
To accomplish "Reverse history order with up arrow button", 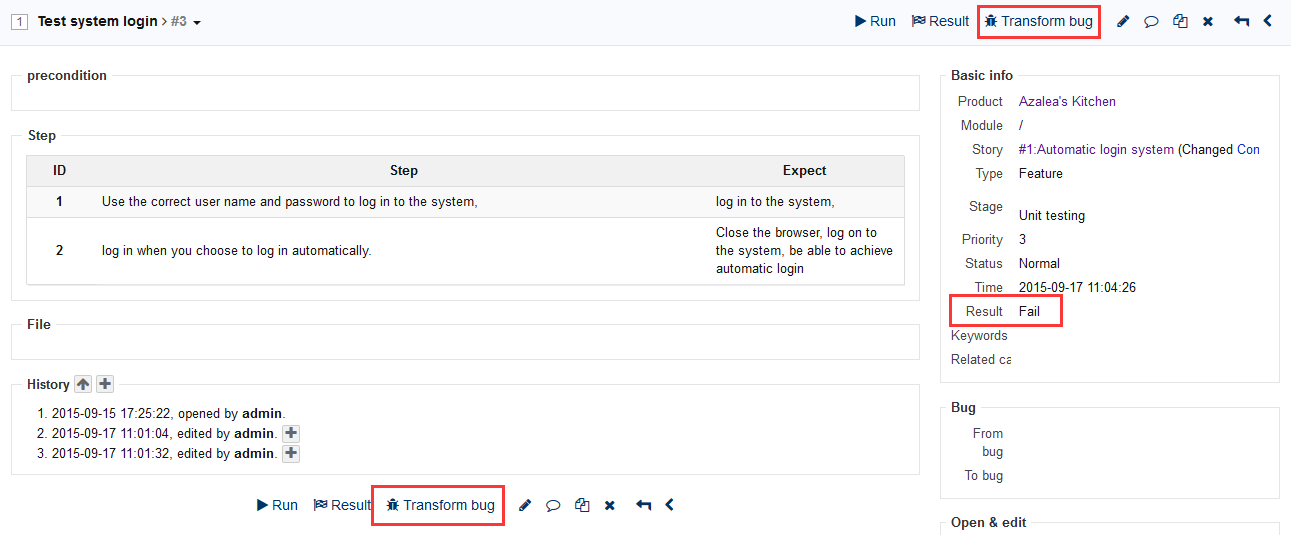I will pos(83,384).
